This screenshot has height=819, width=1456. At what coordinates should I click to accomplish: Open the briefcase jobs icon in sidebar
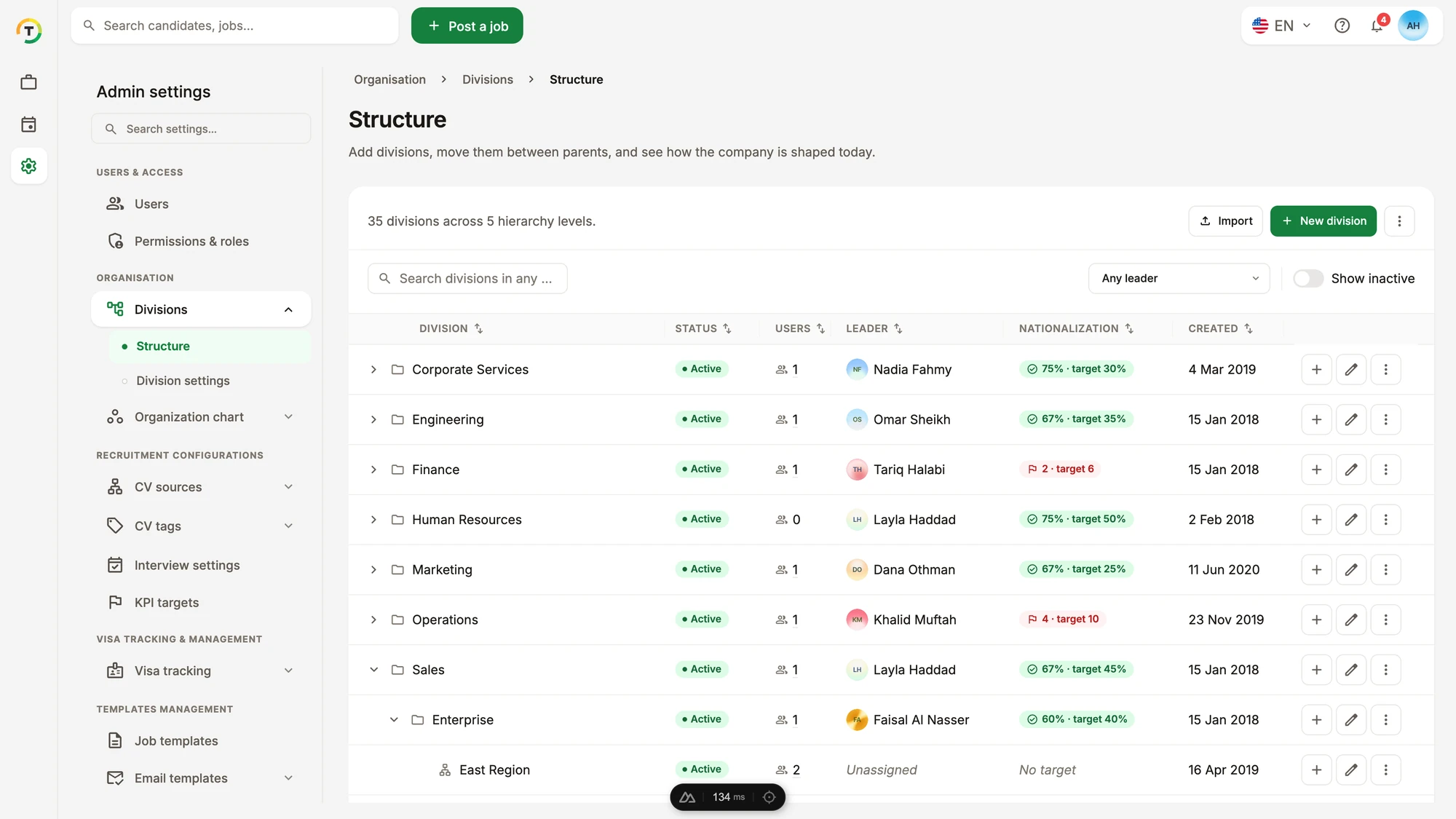[28, 82]
